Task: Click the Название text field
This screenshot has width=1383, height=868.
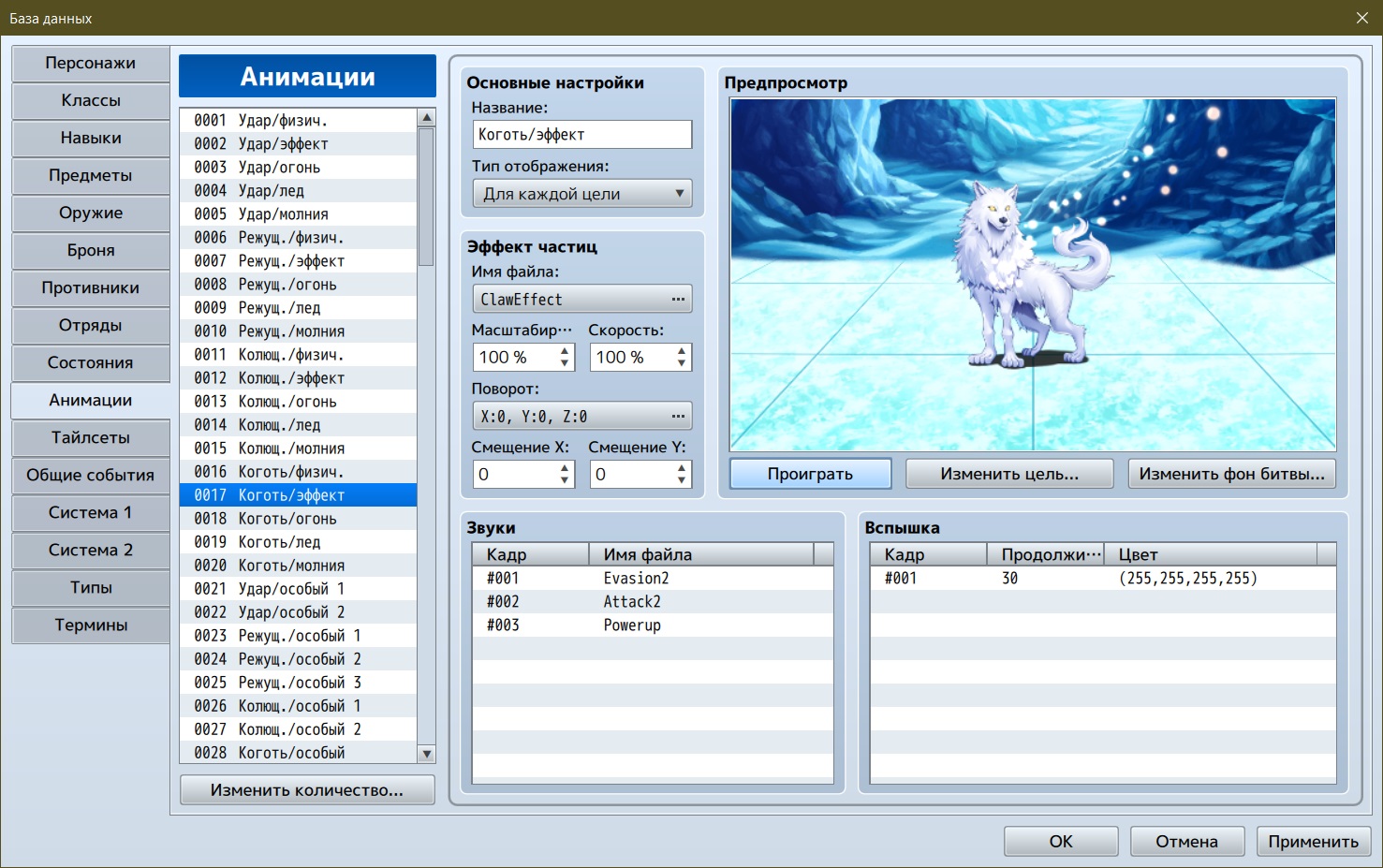Action: tap(581, 135)
